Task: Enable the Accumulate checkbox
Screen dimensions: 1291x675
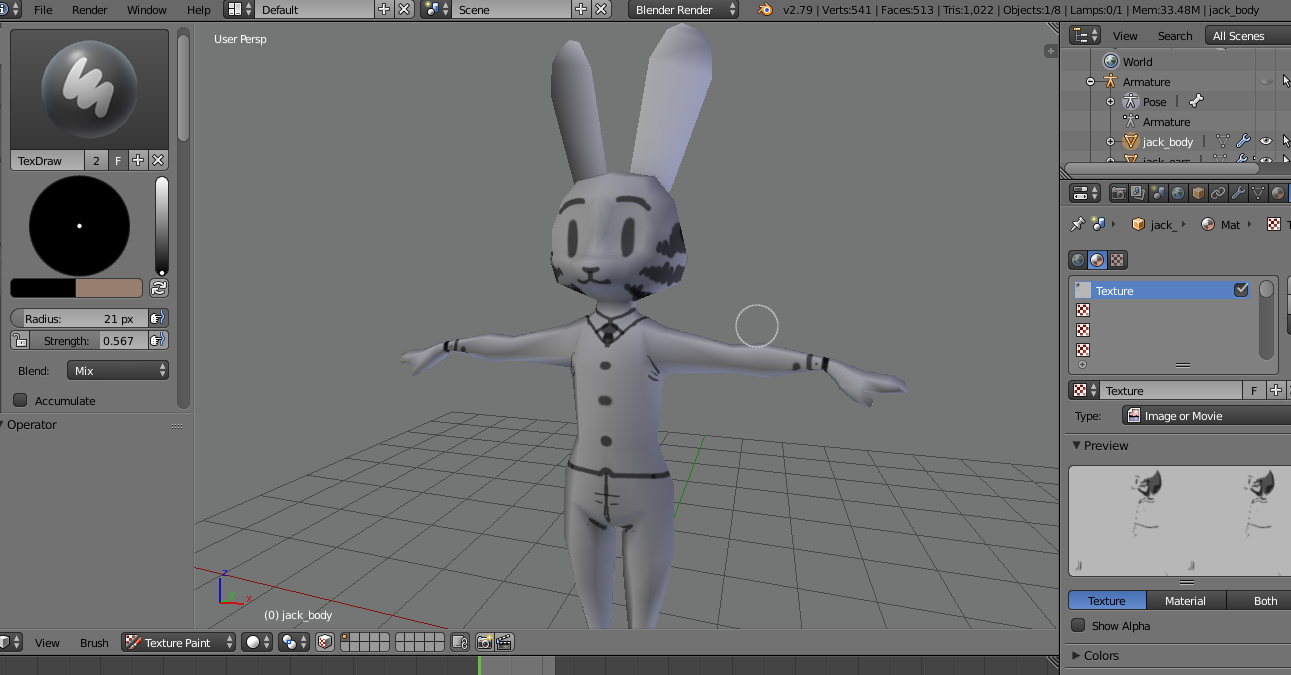Action: 20,401
